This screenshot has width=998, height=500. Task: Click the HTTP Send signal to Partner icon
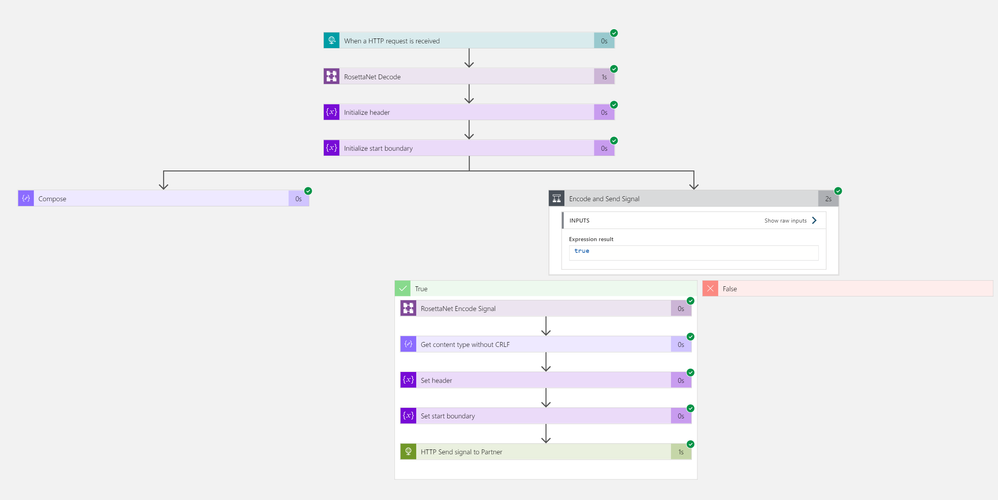point(408,452)
